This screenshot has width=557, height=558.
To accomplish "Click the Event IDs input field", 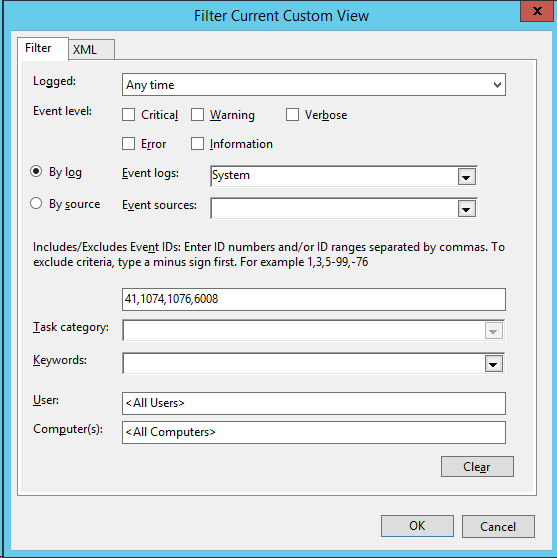I will click(314, 299).
